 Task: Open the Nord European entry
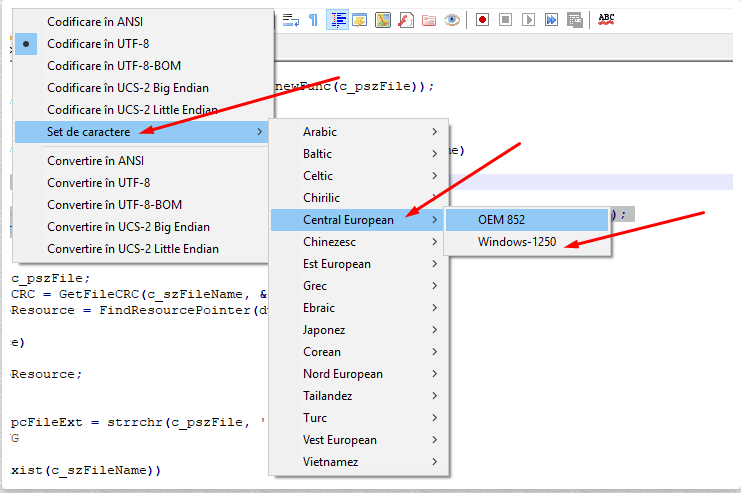click(359, 374)
